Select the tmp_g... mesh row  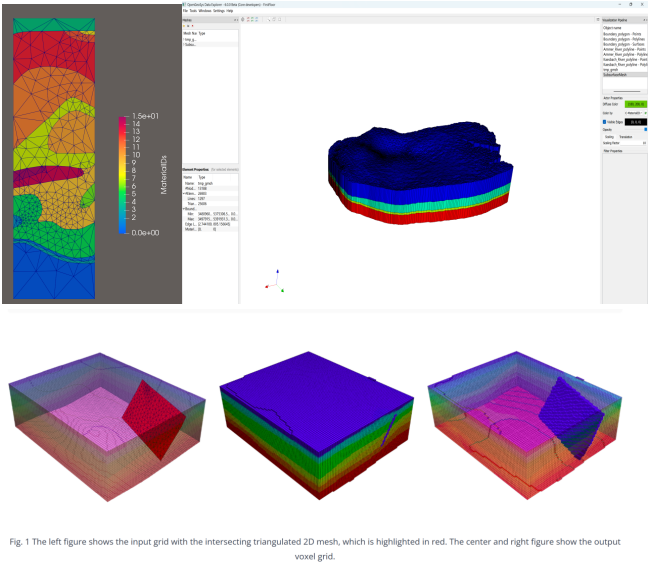(x=210, y=39)
